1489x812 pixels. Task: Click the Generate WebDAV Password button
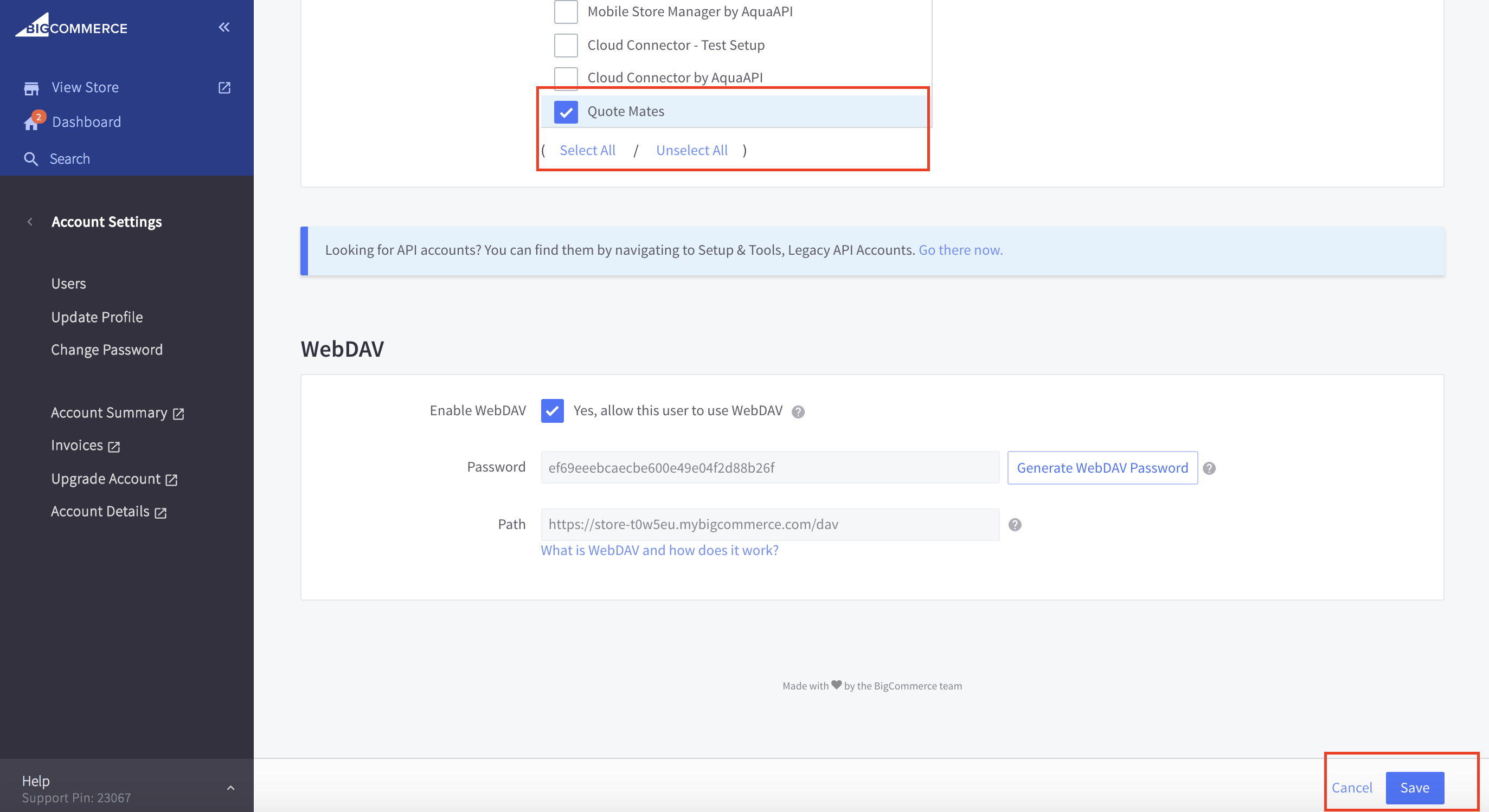(1102, 468)
